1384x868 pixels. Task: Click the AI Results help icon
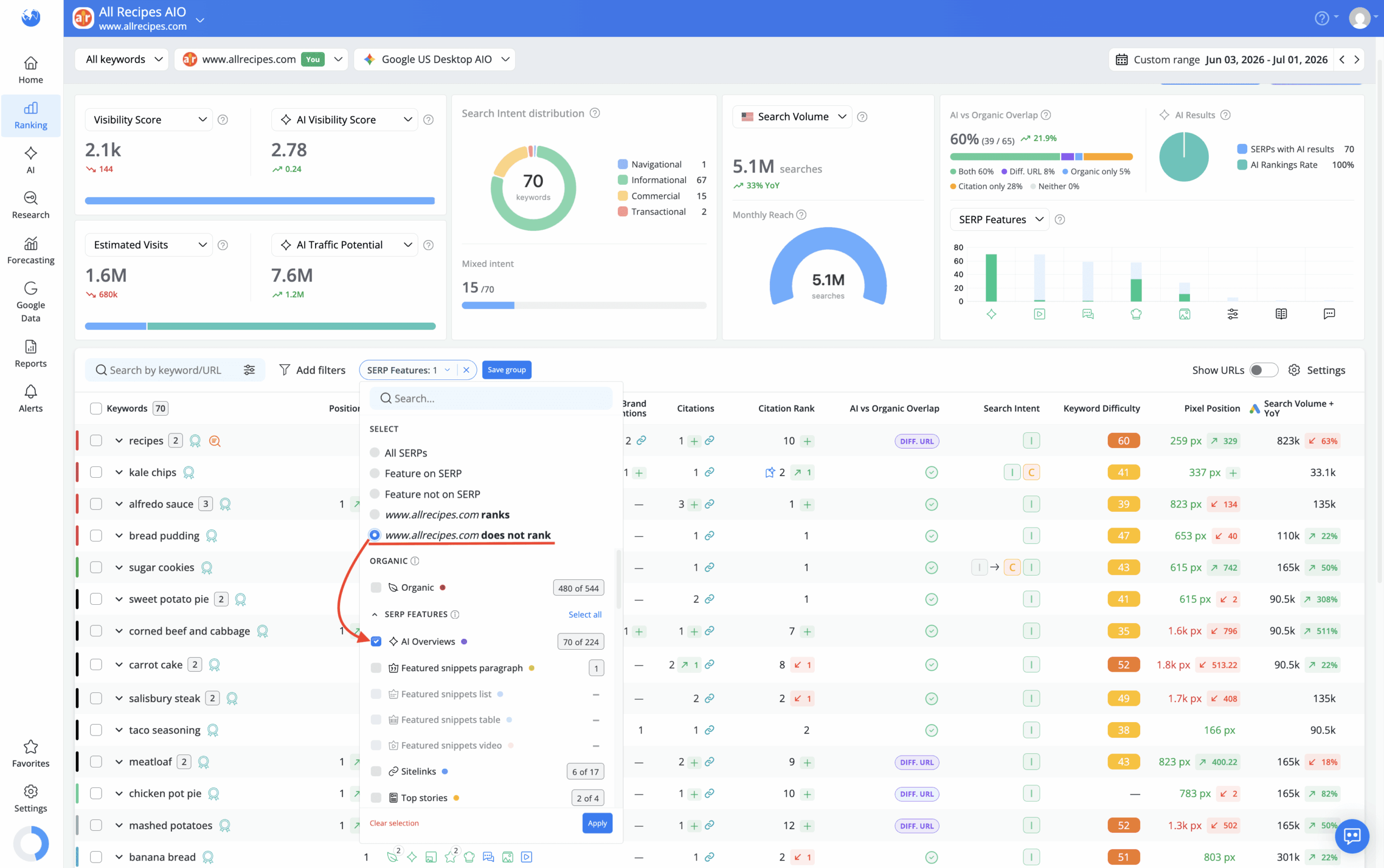[x=1226, y=115]
